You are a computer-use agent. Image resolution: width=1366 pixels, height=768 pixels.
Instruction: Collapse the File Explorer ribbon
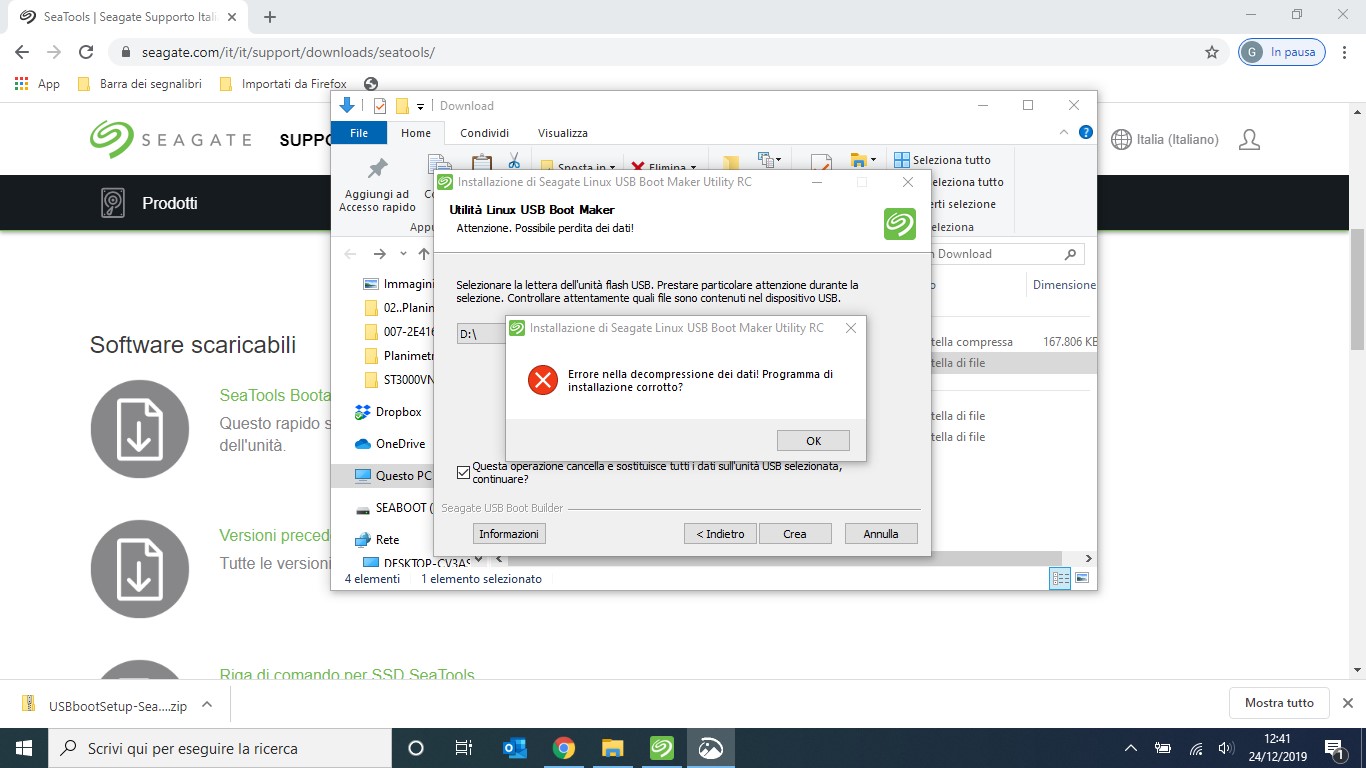(x=1064, y=133)
